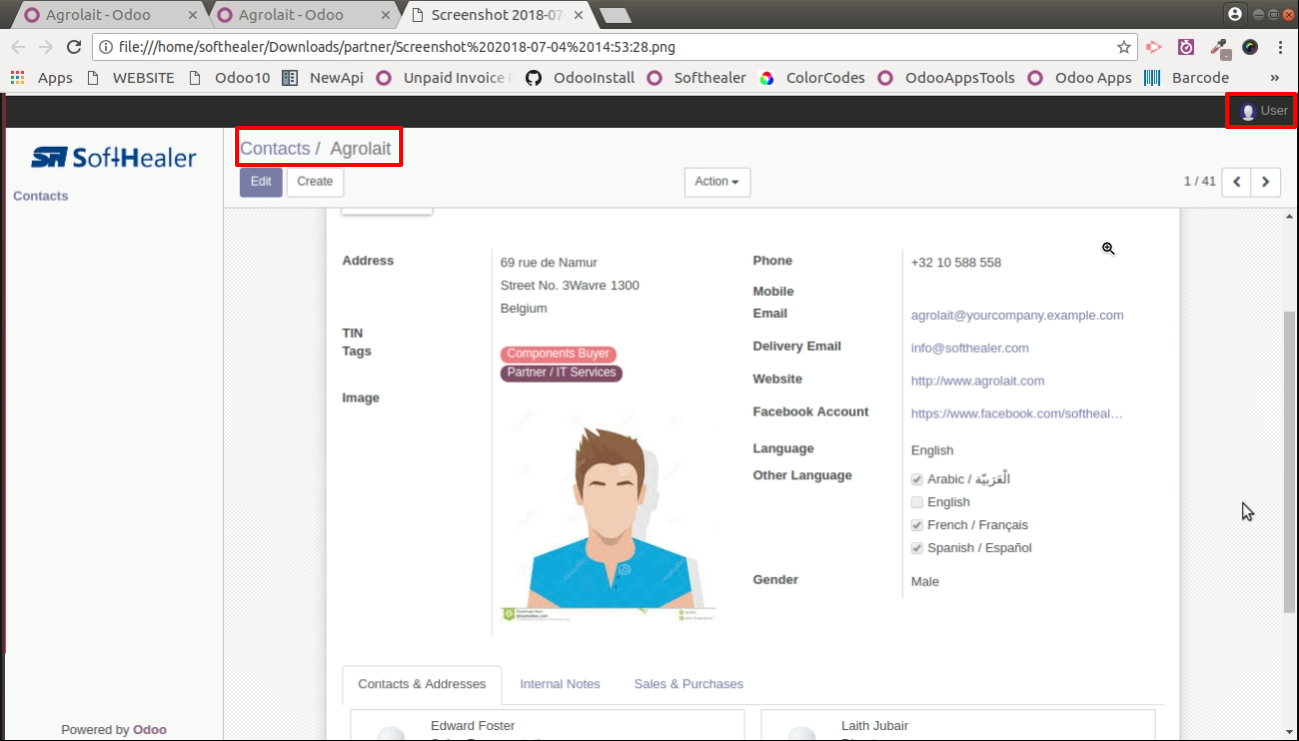
Task: Open the Action dropdown
Action: 717,182
